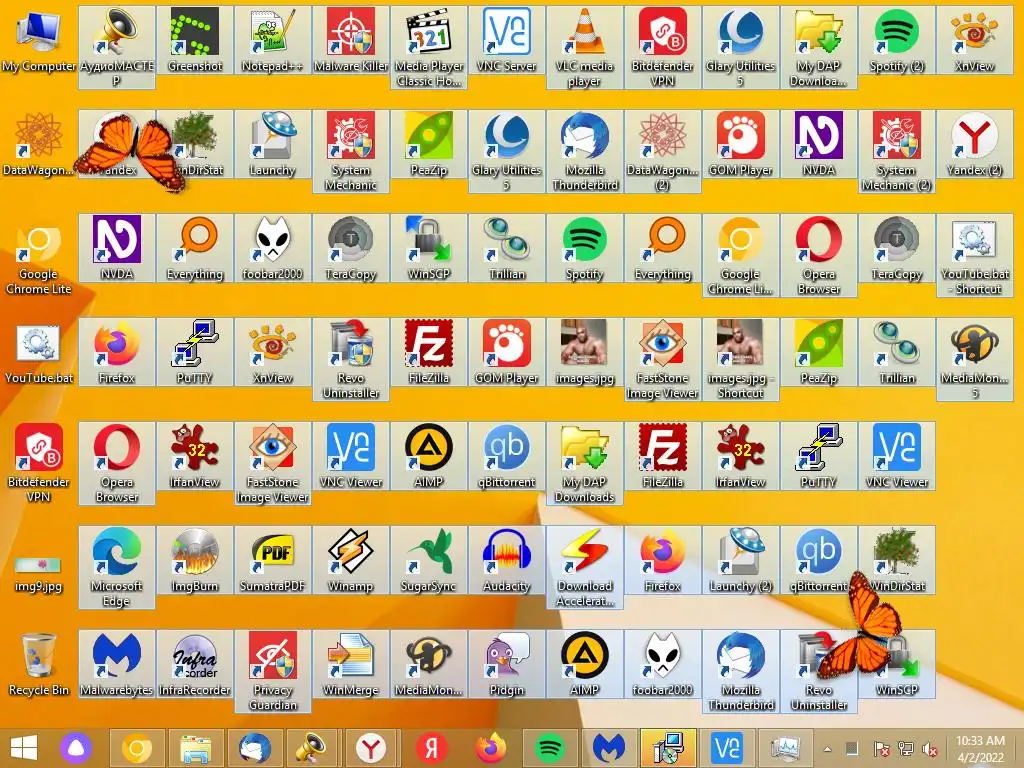Image resolution: width=1024 pixels, height=768 pixels.
Task: Click the Firefox taskbar icon
Action: 490,748
